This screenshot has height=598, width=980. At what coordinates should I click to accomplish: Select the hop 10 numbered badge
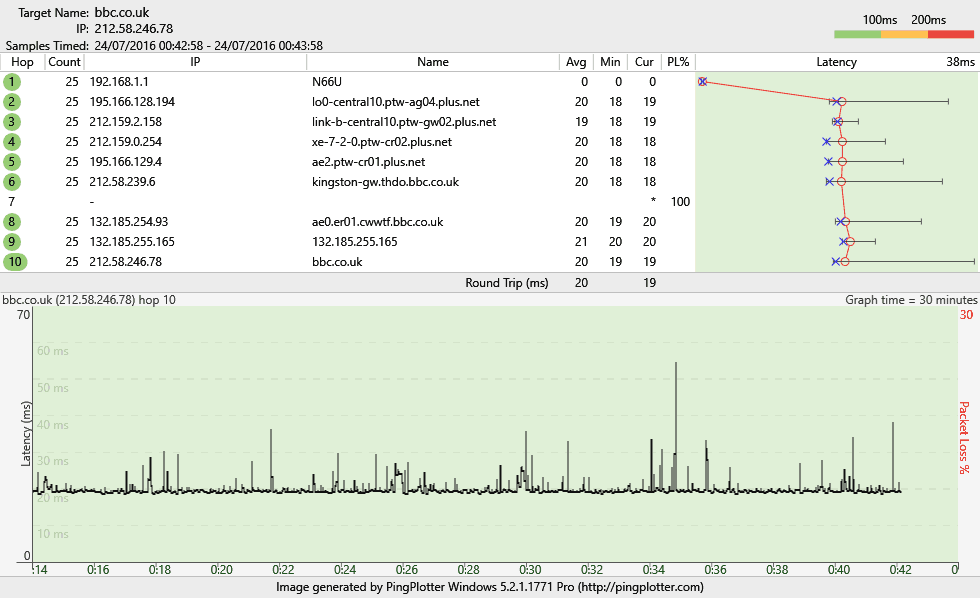(13, 261)
